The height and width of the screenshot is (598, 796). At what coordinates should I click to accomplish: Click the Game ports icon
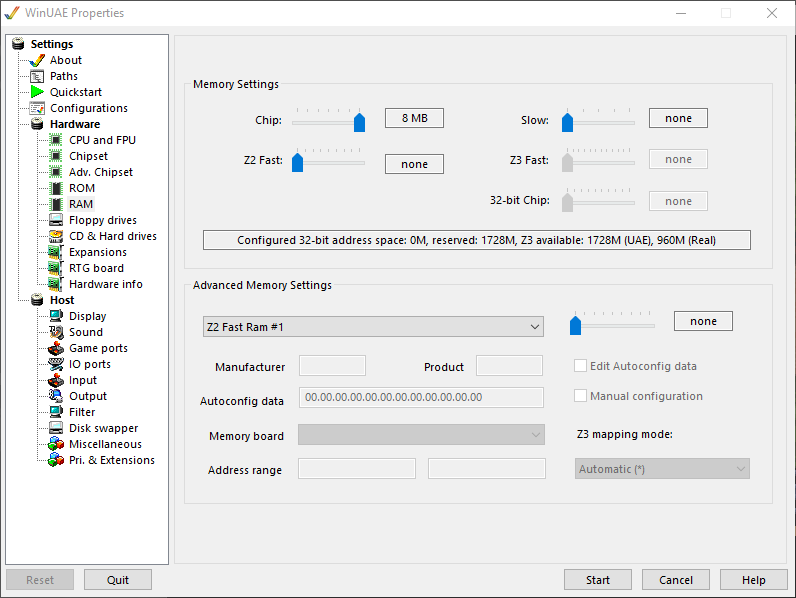pos(56,348)
